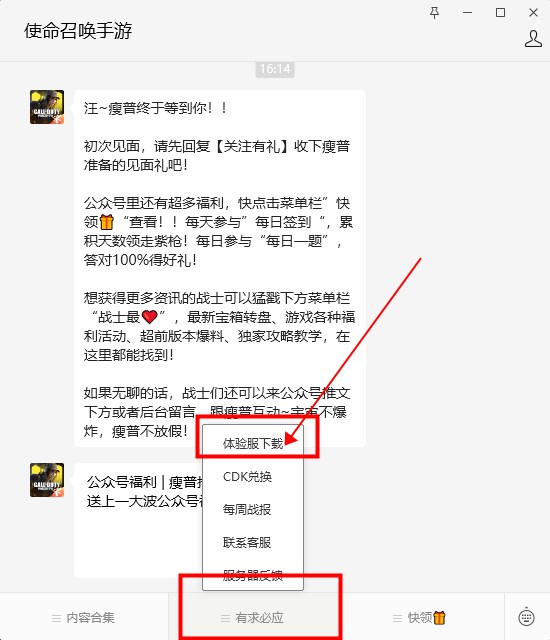The height and width of the screenshot is (640, 550).
Task: Click the 使命召唤手游 chat title
Action: (78, 31)
